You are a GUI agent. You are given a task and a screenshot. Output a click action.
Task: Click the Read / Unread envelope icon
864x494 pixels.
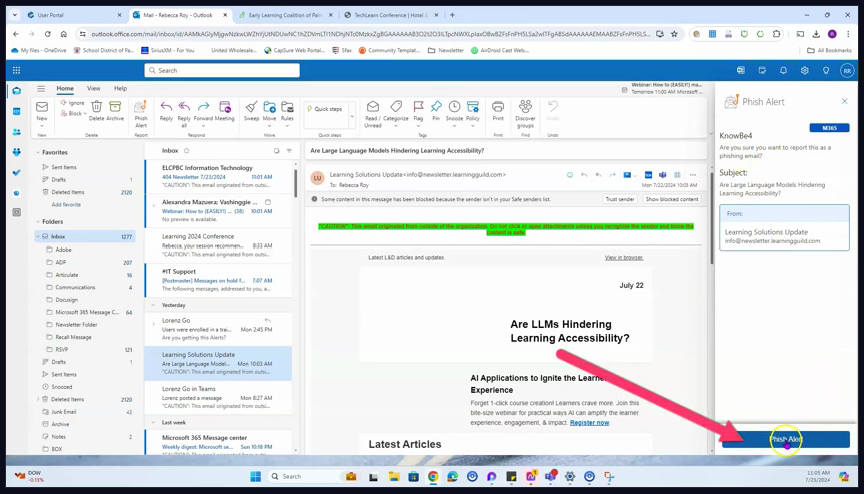[372, 106]
